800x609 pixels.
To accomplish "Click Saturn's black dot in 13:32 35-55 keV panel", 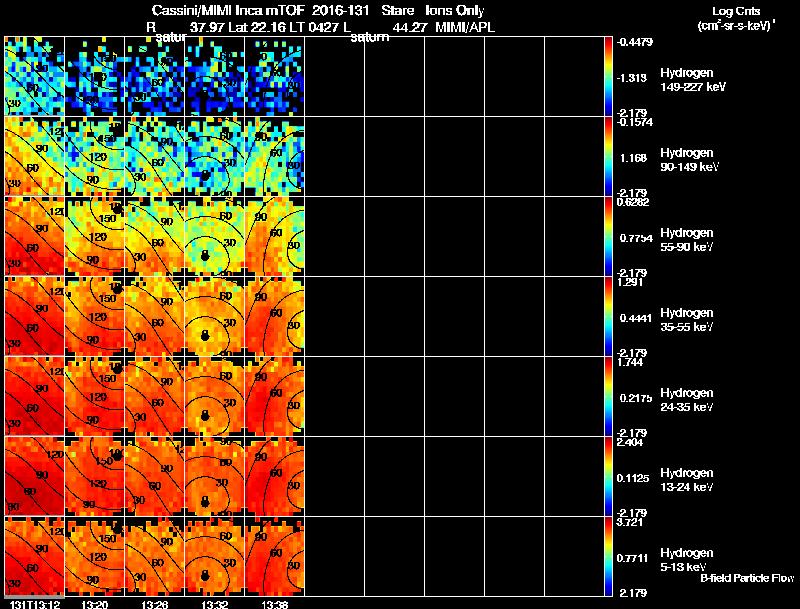I will tap(205, 336).
